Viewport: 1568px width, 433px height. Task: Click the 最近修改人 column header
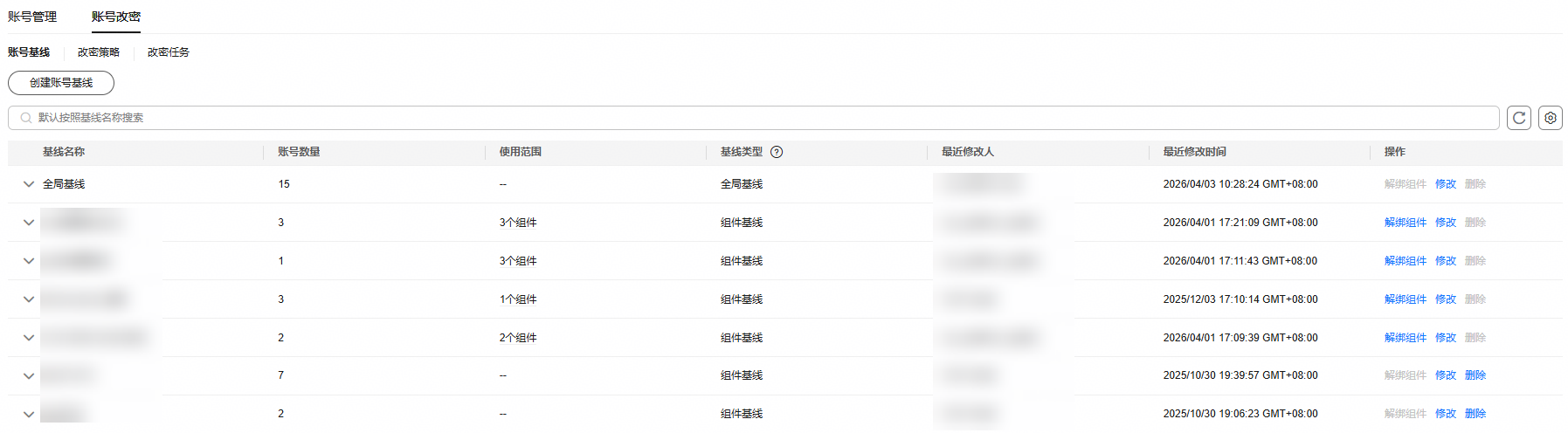click(x=968, y=152)
